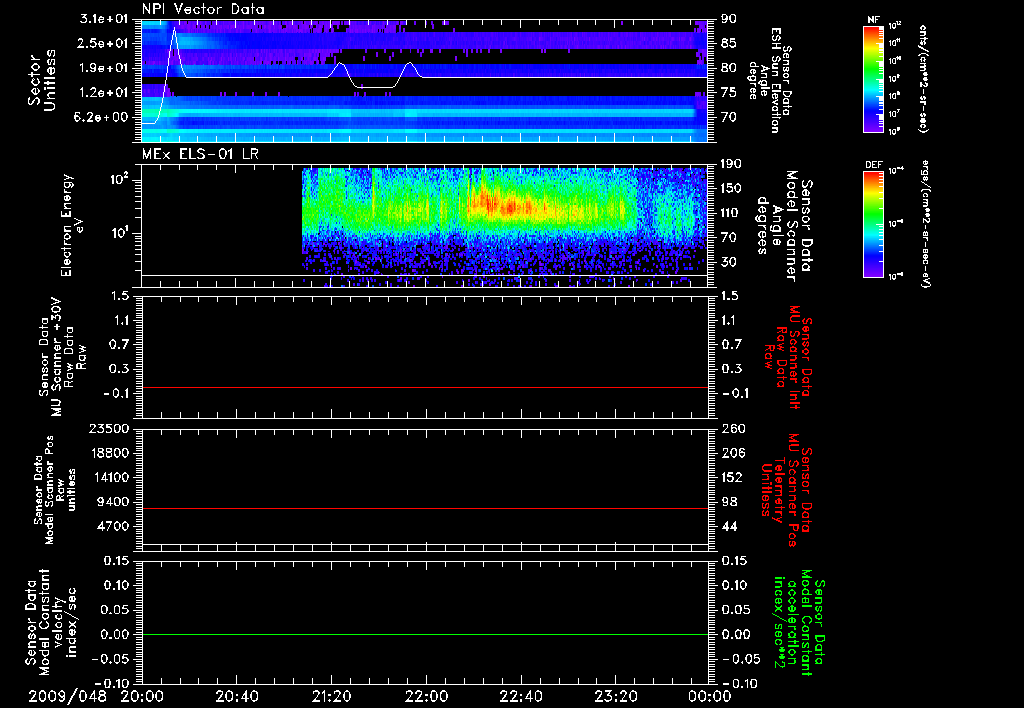Viewport: 1024px width, 708px height.
Task: Click the 20:40 time axis label
Action: tap(236, 696)
